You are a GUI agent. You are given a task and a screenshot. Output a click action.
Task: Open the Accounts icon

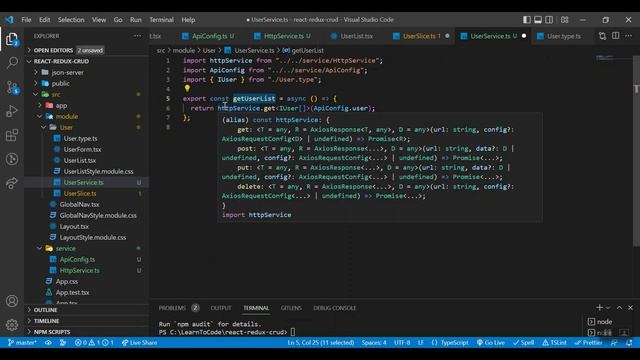coord(12,301)
